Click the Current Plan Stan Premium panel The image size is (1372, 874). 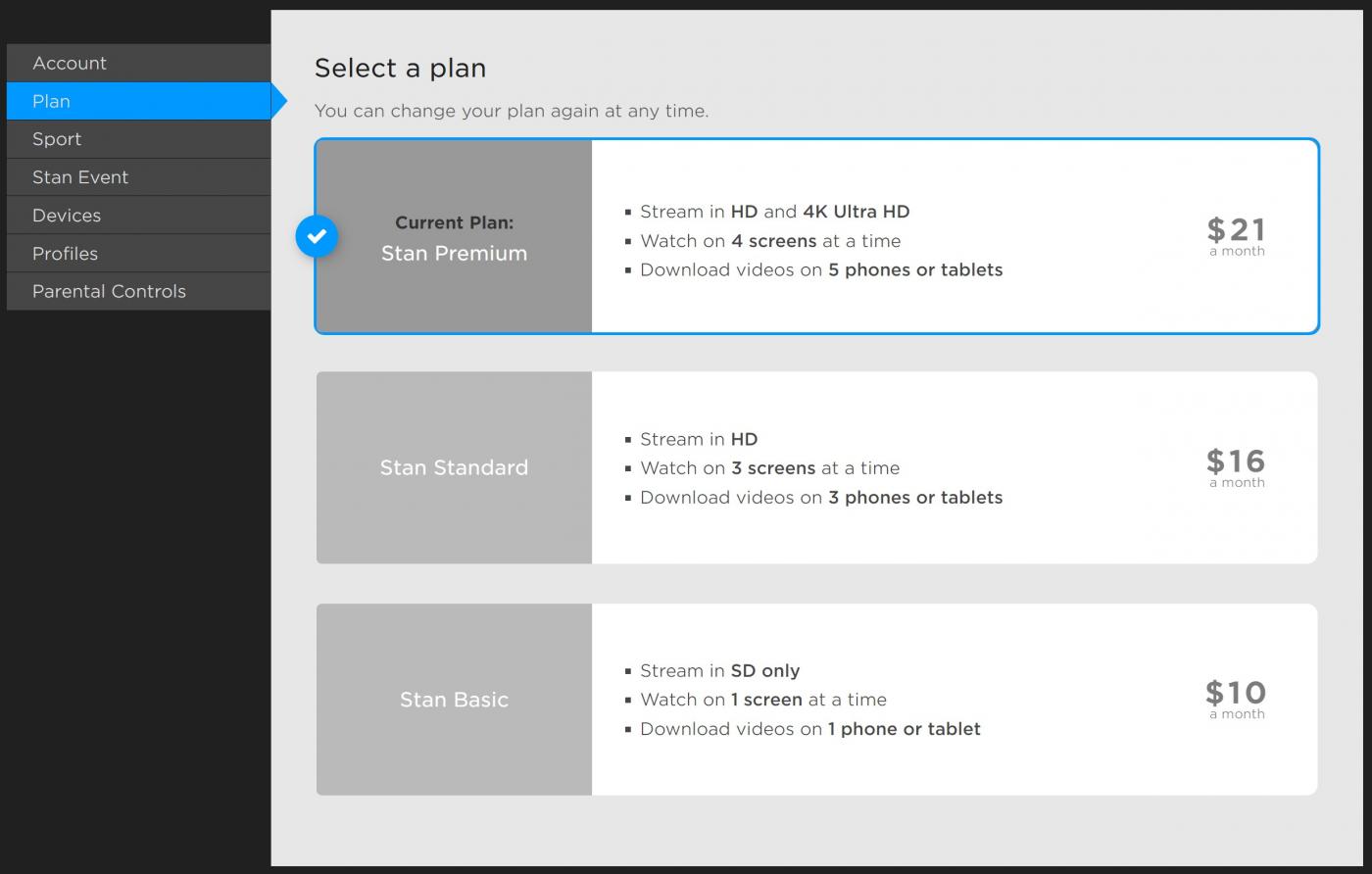point(454,238)
